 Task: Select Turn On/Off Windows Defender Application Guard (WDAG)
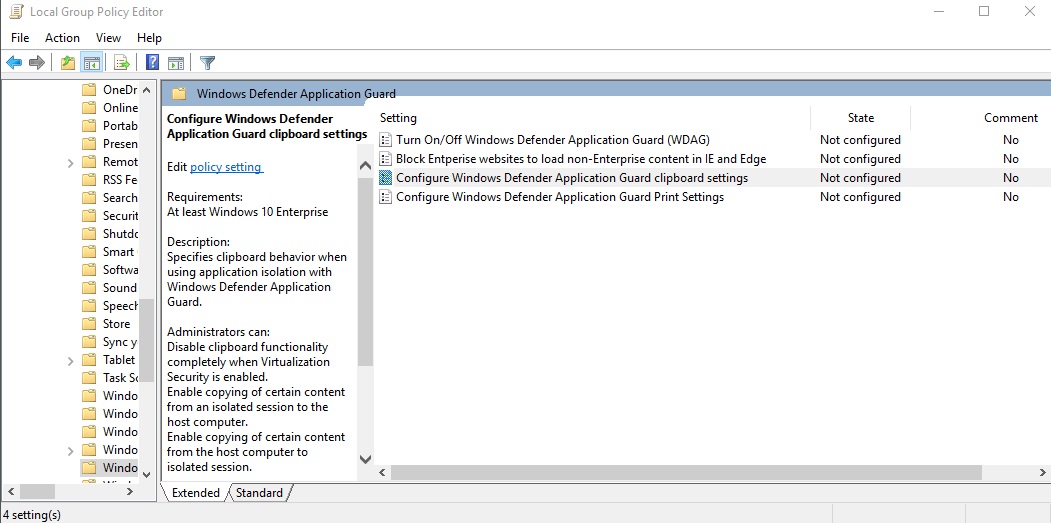pyautogui.click(x=552, y=139)
